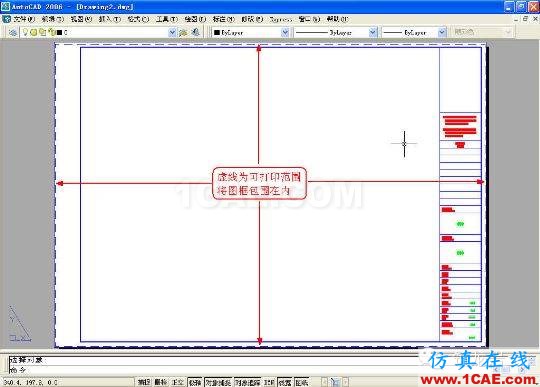Open the ByLayer lineweight dropdown

click(442, 32)
